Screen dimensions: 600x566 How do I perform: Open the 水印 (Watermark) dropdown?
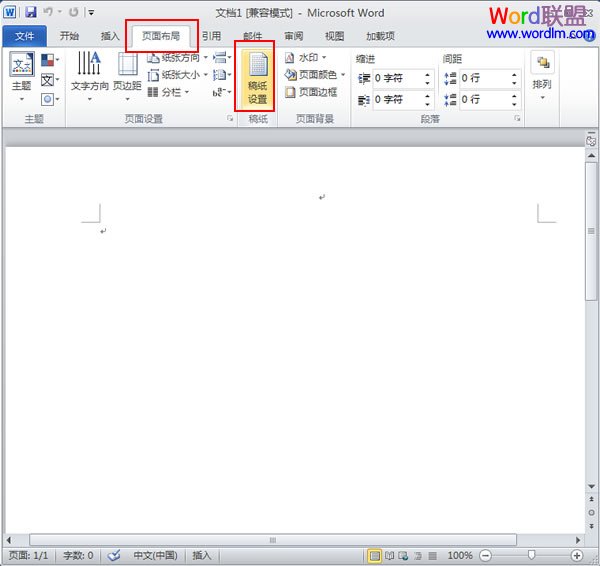point(305,58)
